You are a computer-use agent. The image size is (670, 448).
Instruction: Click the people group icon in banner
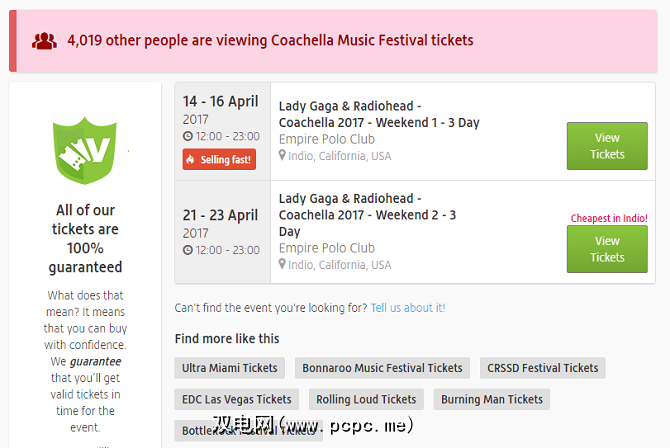(x=44, y=41)
